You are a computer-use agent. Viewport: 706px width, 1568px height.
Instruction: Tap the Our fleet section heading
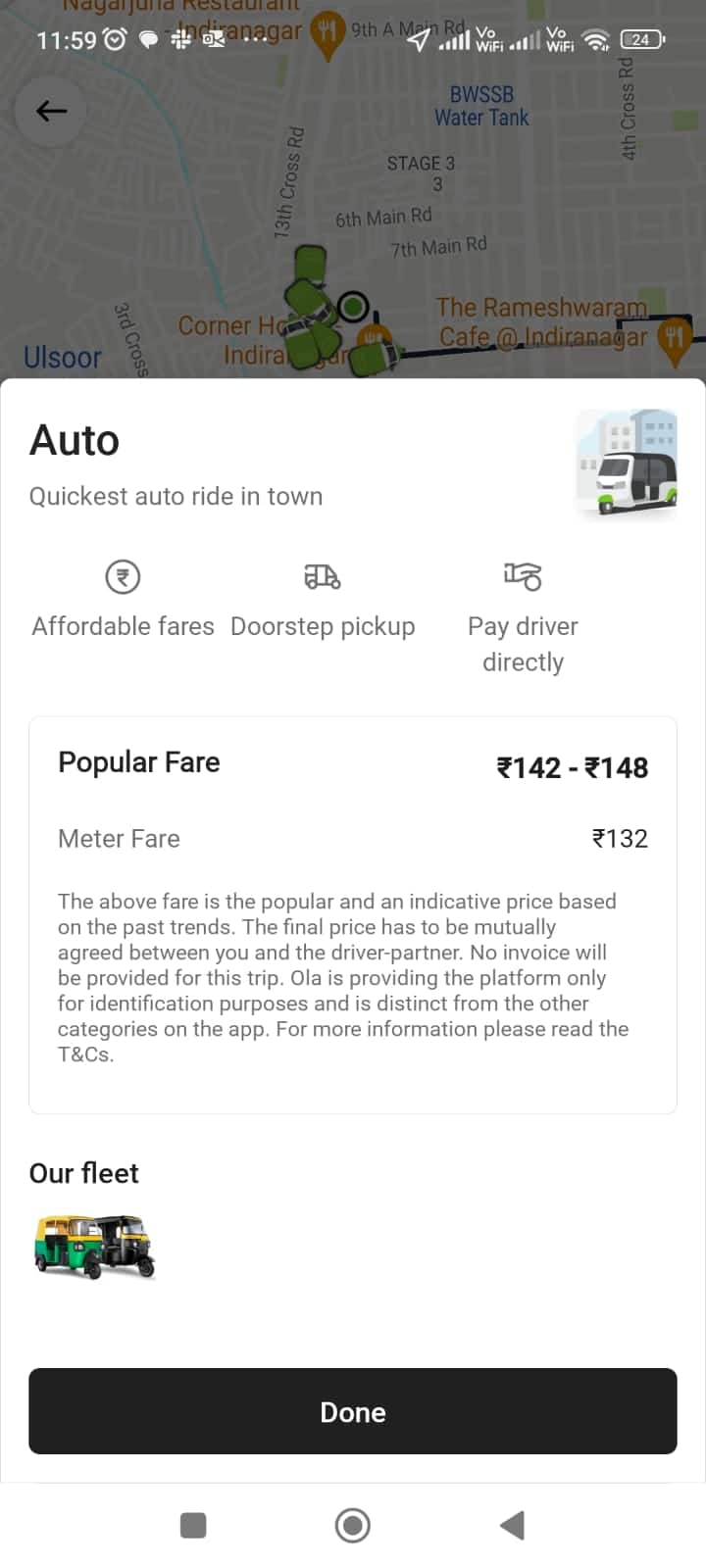[84, 1173]
